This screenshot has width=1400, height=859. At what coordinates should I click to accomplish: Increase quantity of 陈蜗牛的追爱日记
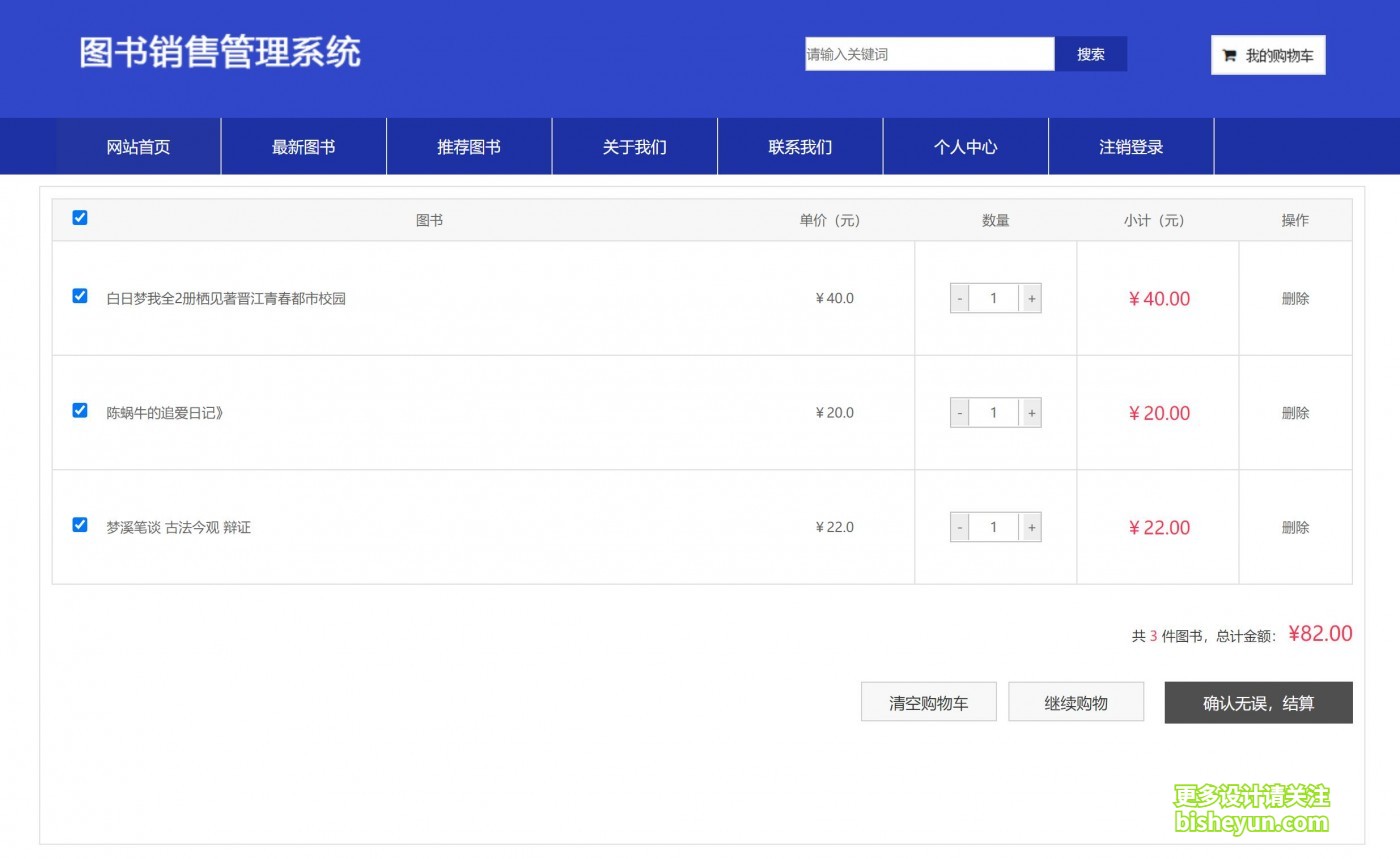point(1031,413)
